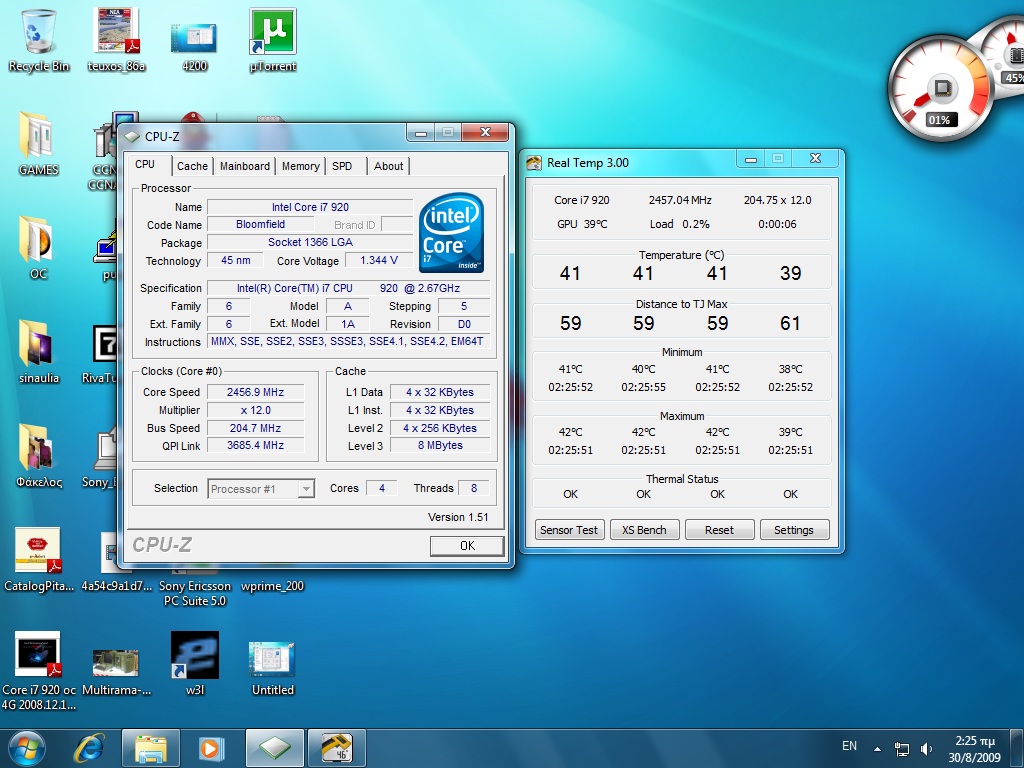Switch to the Mainboard tab in CPU-Z

point(245,167)
